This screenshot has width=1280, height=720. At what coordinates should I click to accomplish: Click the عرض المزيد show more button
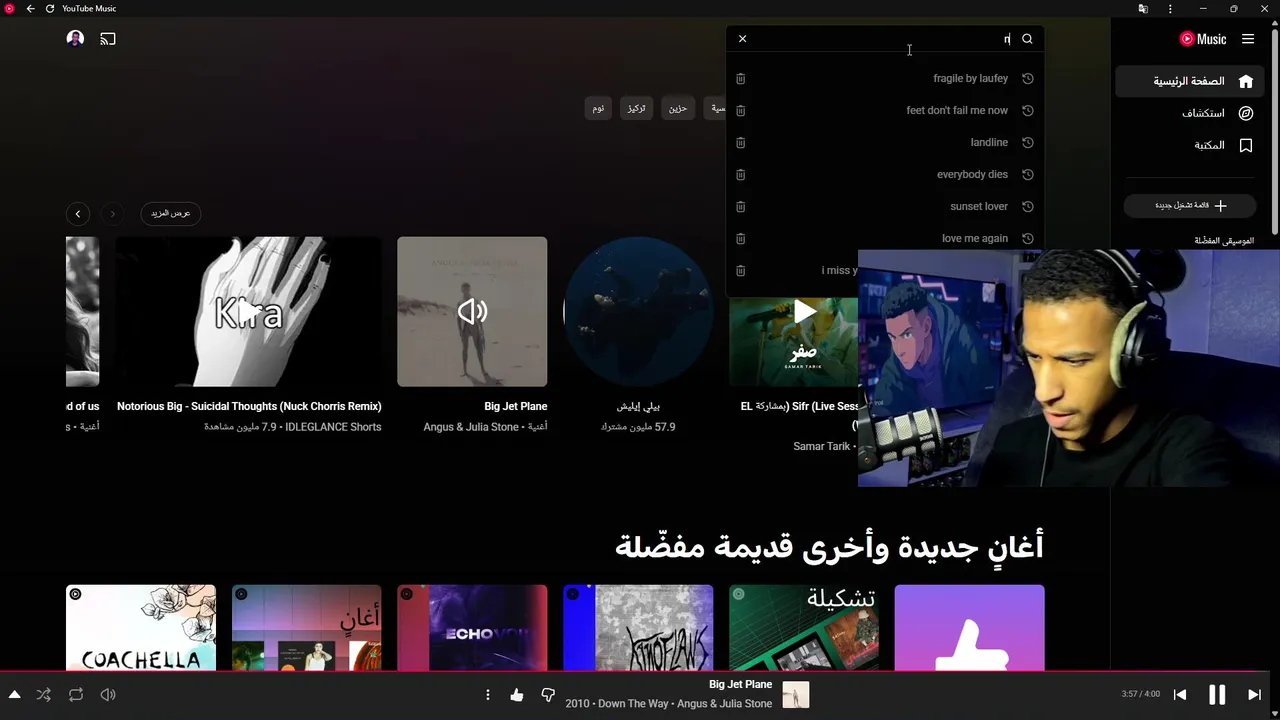(171, 214)
